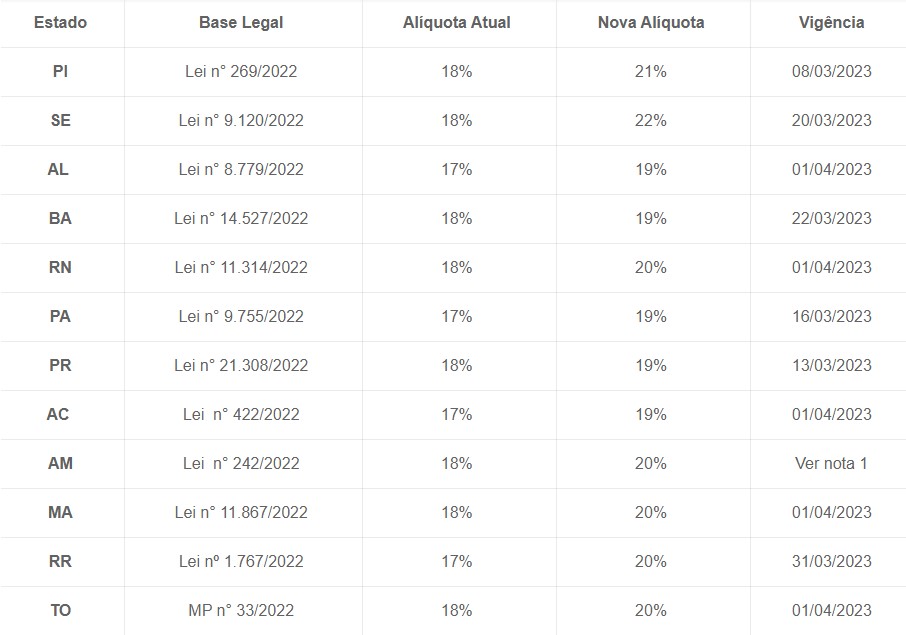The height and width of the screenshot is (635, 906).
Task: Select the 22% nova alíquota cell
Action: (x=651, y=120)
